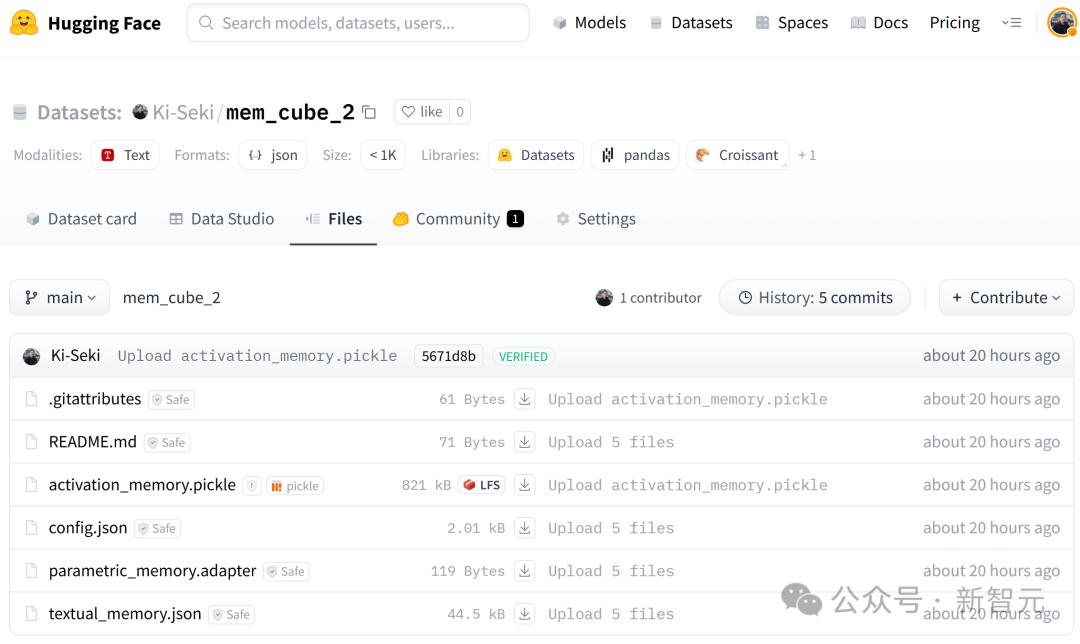The height and width of the screenshot is (644, 1080).
Task: Download the textual_memory.json file
Action: point(525,614)
